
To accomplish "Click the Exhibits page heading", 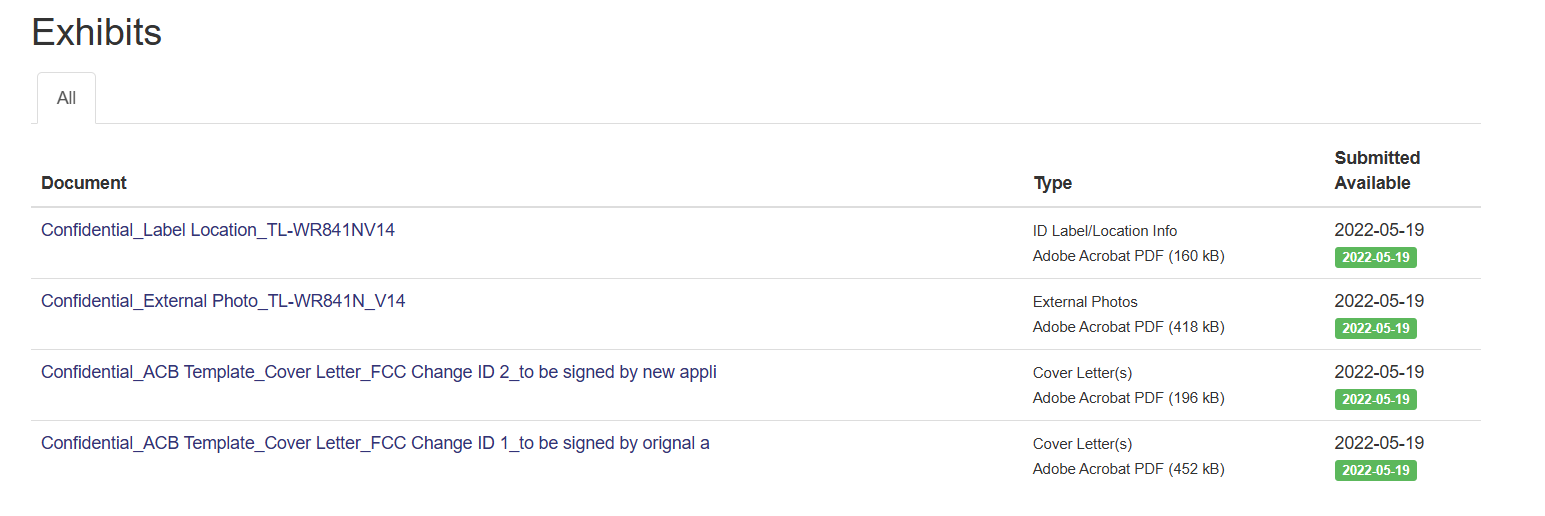I will click(96, 32).
